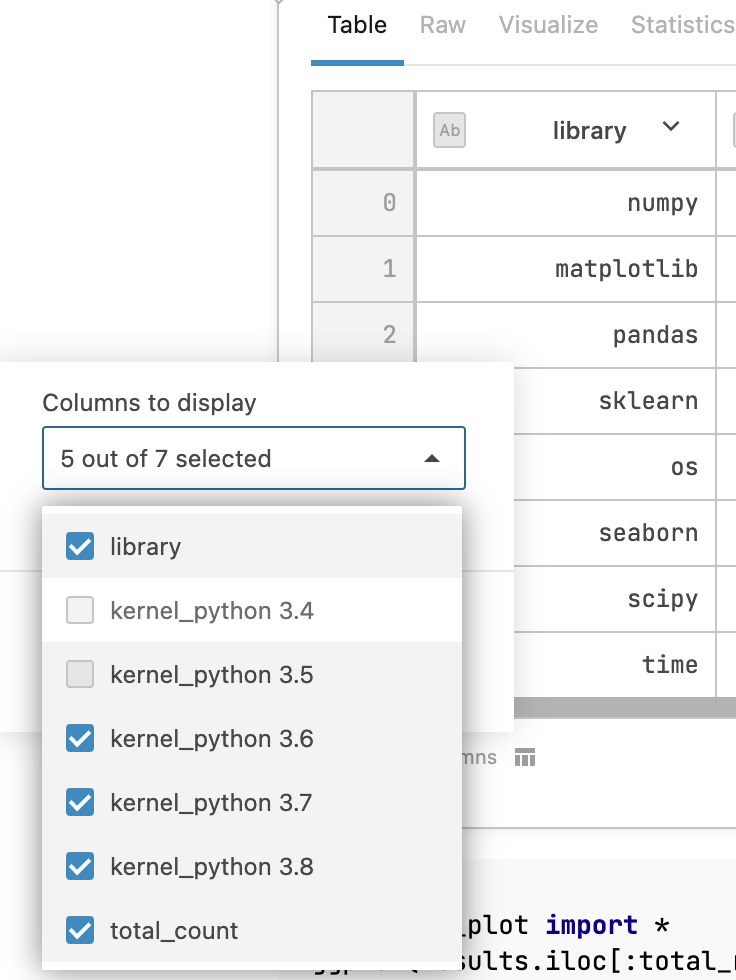Open the library column header chevron menu
The height and width of the screenshot is (980, 736).
(x=670, y=129)
